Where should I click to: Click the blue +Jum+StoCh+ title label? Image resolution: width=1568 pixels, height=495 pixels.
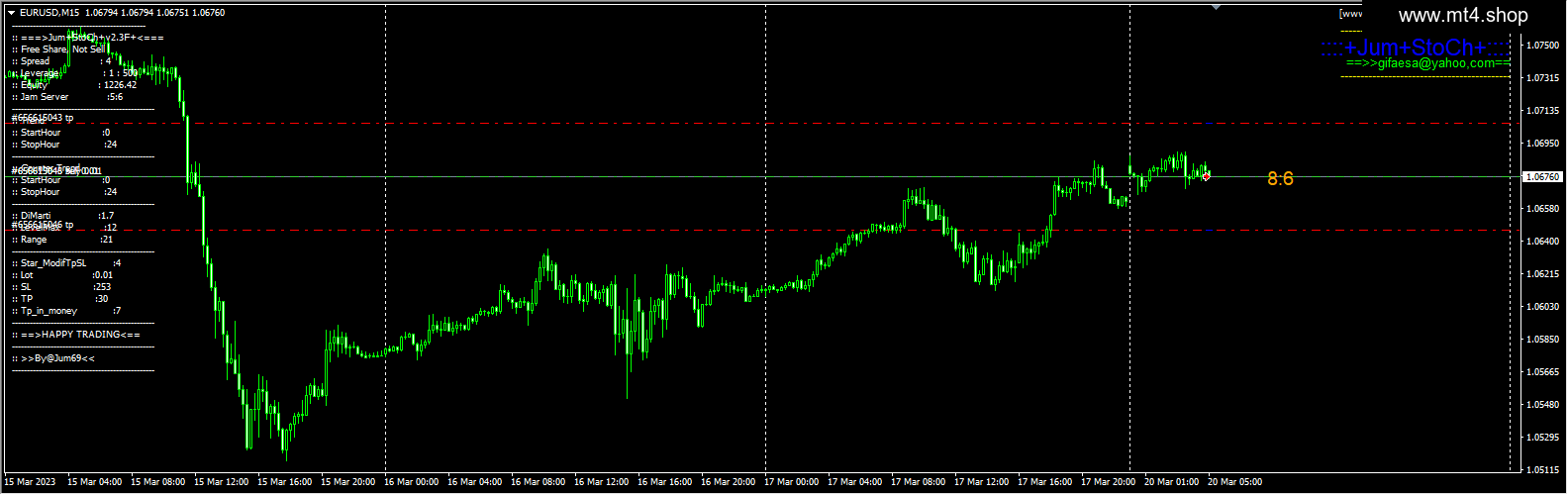1416,48
